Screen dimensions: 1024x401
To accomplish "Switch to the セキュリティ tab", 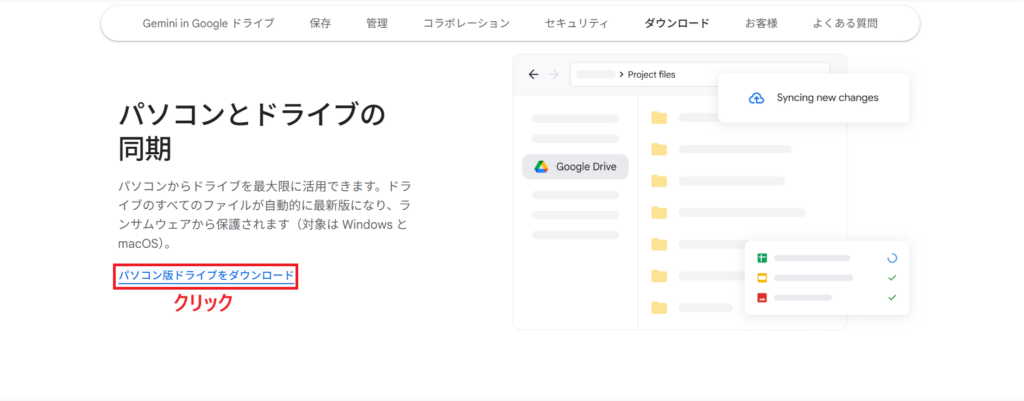I will (576, 23).
